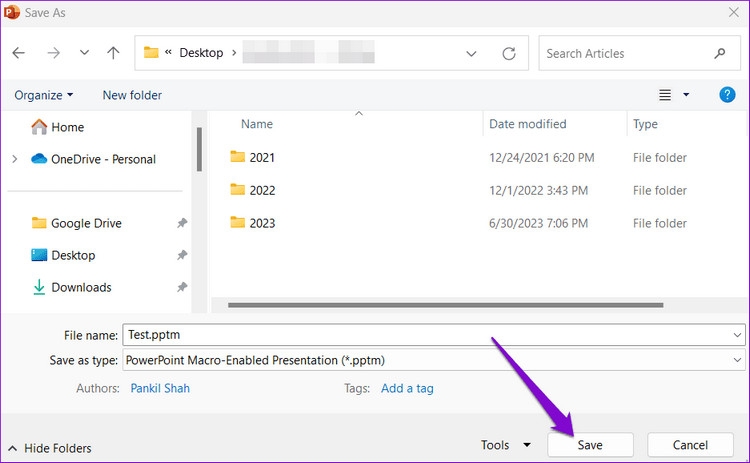Open the Save as type combo box

tap(434, 360)
